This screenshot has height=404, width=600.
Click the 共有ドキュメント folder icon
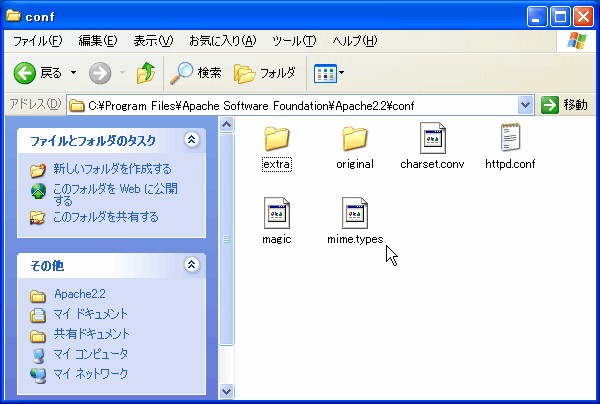pyautogui.click(x=38, y=335)
